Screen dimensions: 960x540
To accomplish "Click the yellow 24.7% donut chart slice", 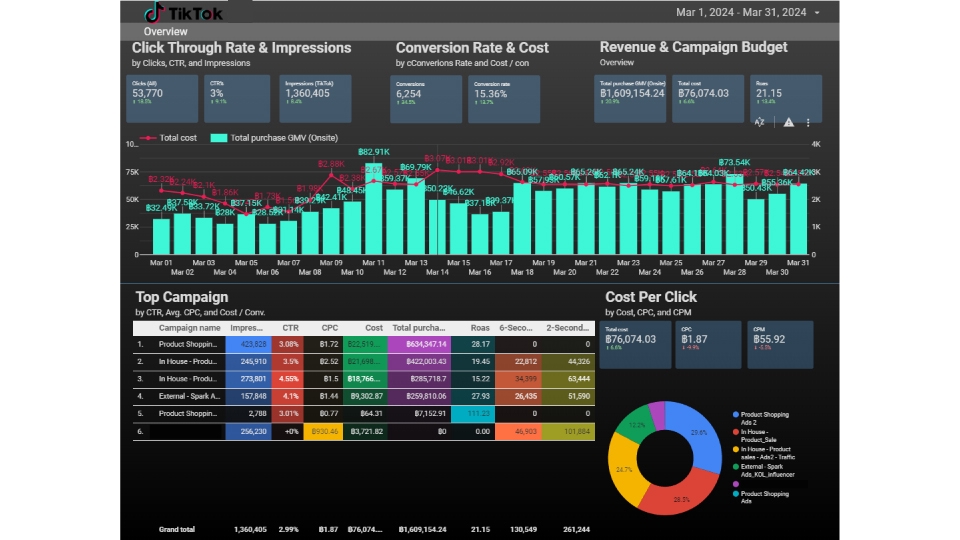I will click(625, 467).
